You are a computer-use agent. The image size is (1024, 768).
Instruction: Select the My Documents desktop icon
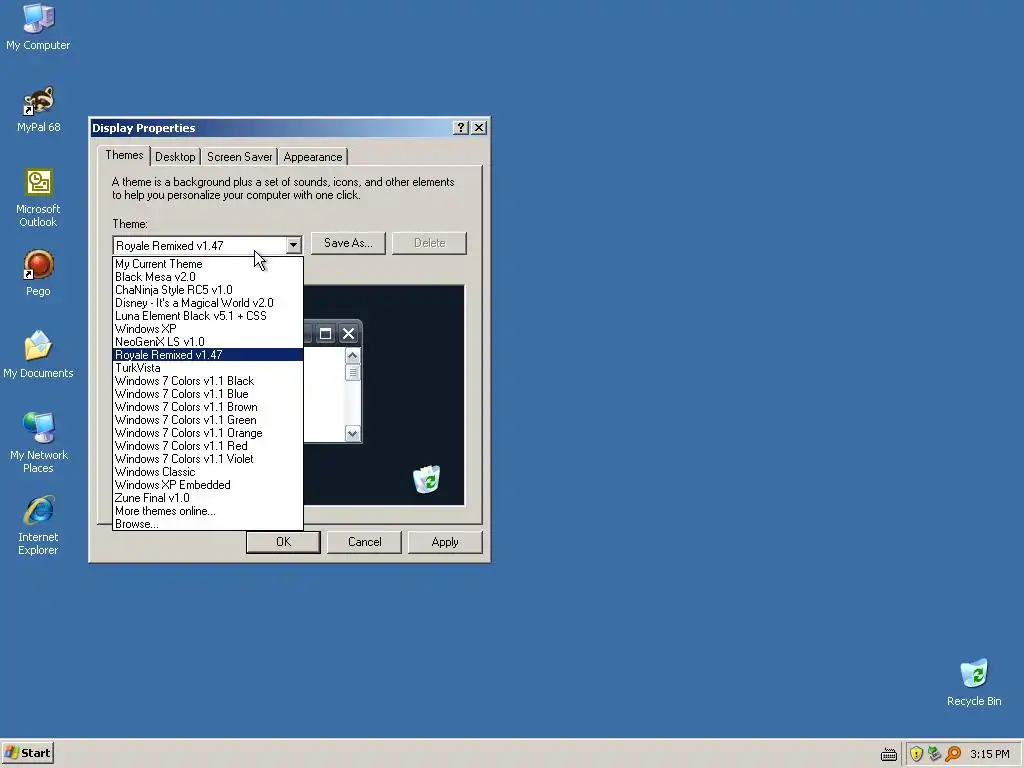(x=38, y=355)
